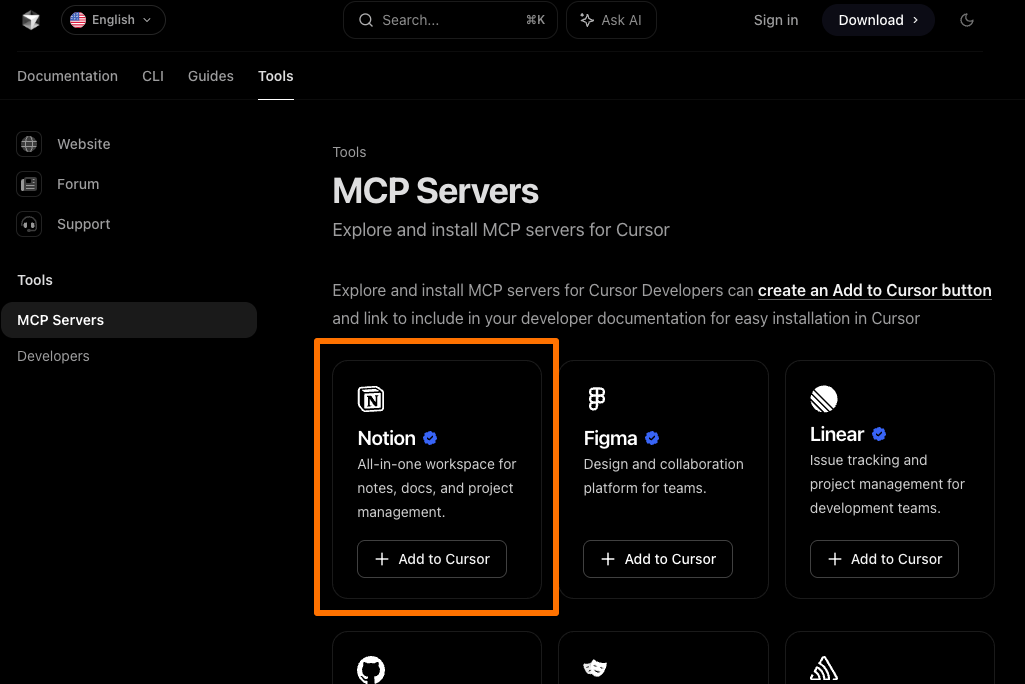Click Notion verified badge
Image resolution: width=1025 pixels, height=684 pixels.
point(430,438)
